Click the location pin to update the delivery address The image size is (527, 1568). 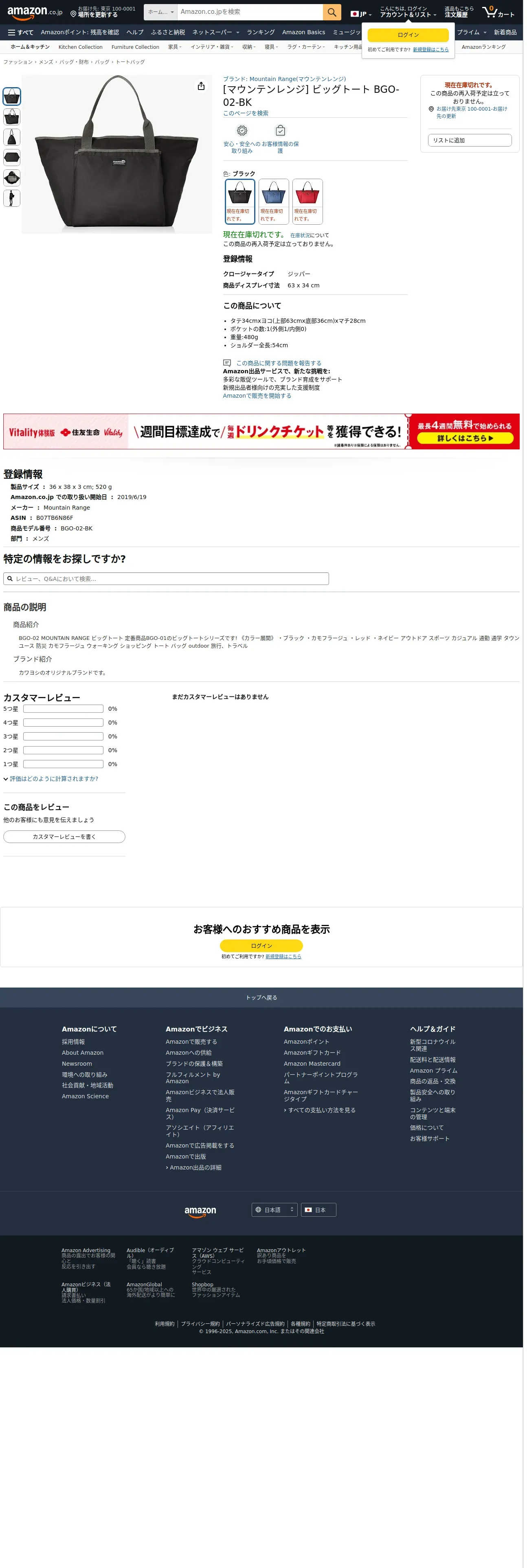pyautogui.click(x=74, y=14)
